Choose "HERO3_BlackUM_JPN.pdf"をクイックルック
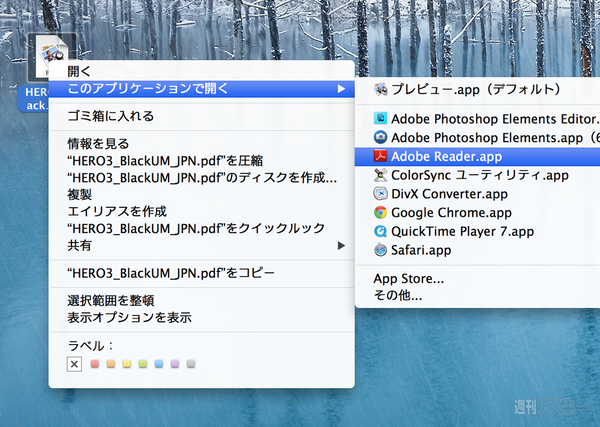This screenshot has height=427, width=600. click(x=202, y=228)
